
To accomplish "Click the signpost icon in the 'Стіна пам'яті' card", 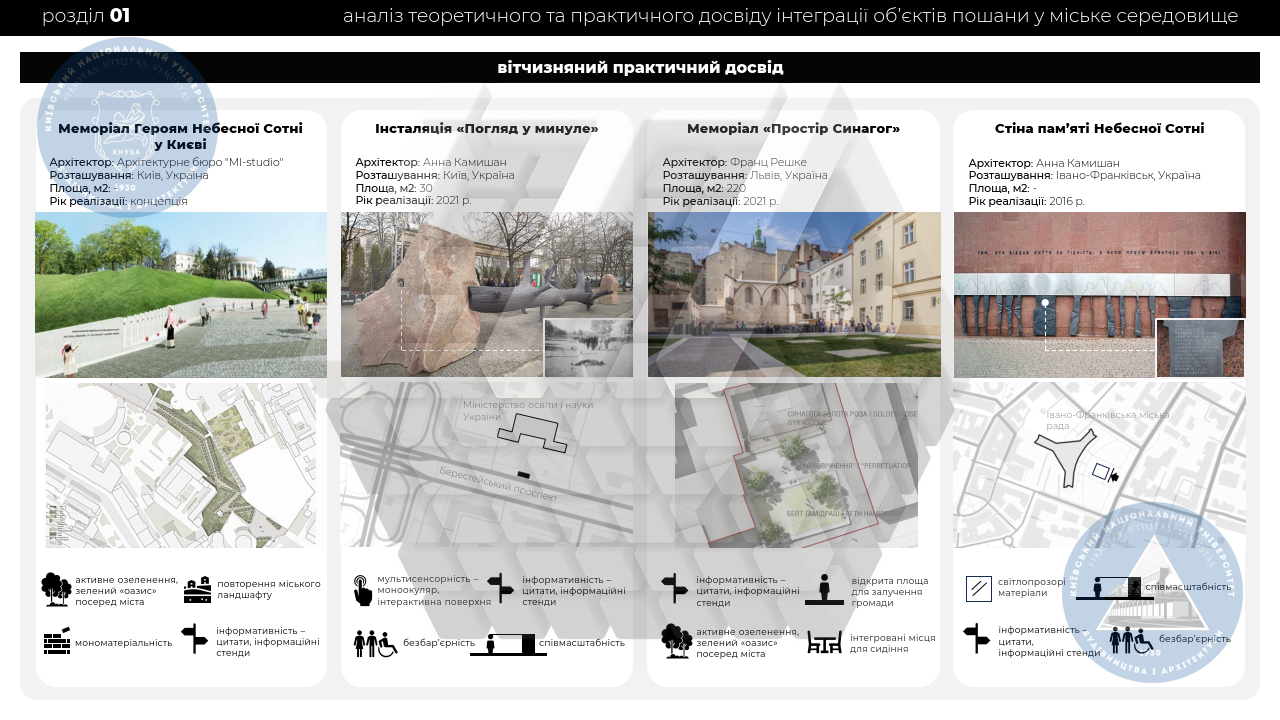I will coord(976,639).
